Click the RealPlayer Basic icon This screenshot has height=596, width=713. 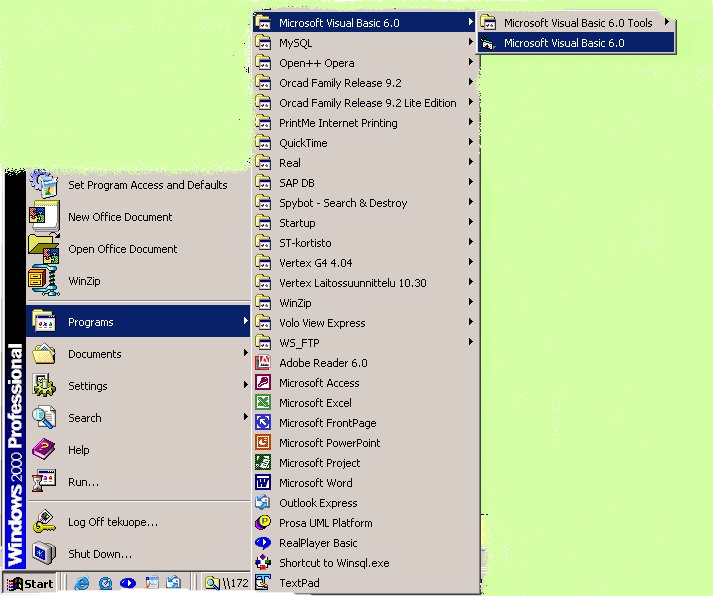[263, 543]
